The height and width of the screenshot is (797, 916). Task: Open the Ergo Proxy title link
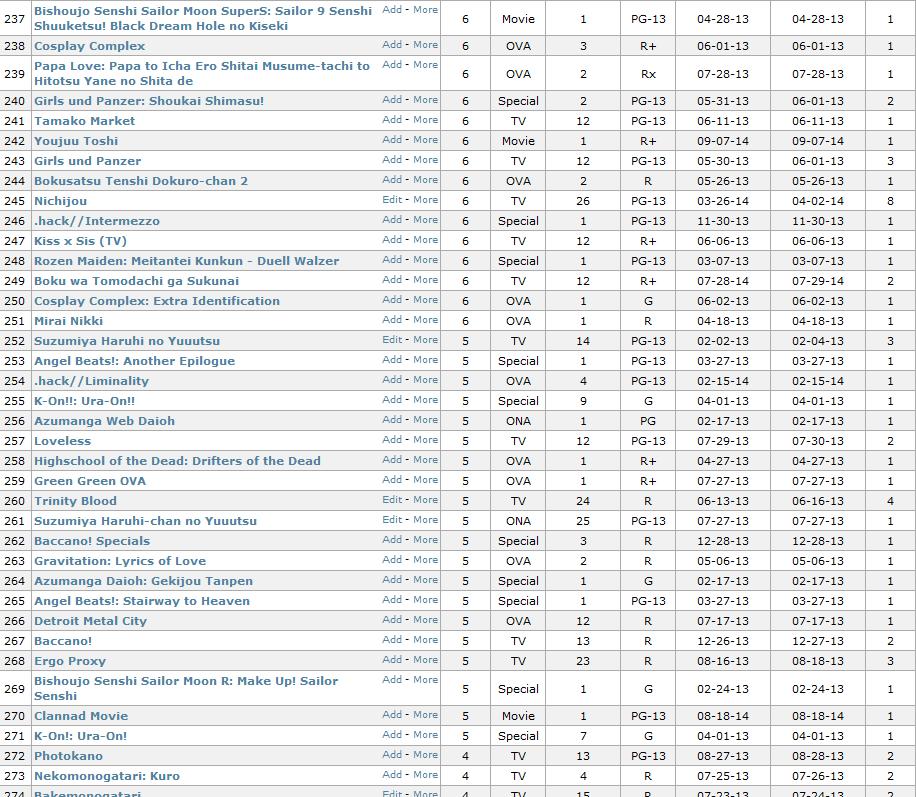pos(70,661)
